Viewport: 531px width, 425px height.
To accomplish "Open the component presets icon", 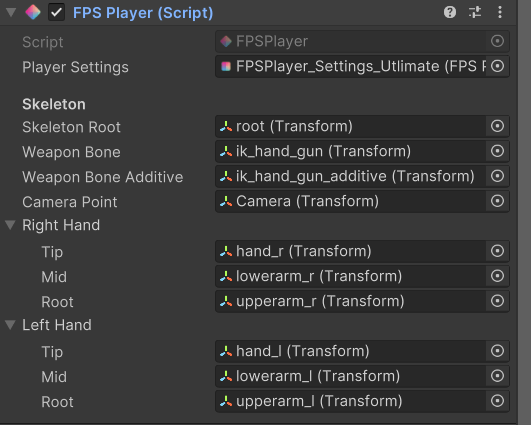I will coord(475,13).
